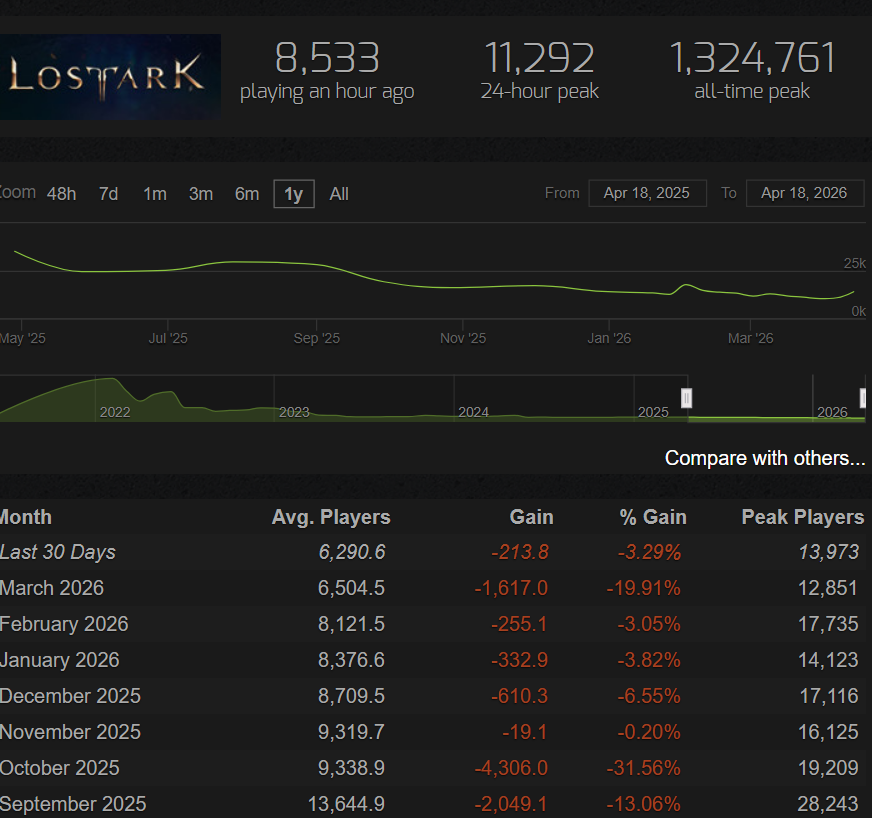Click the Jan '26 axis label on chart

pyautogui.click(x=609, y=338)
